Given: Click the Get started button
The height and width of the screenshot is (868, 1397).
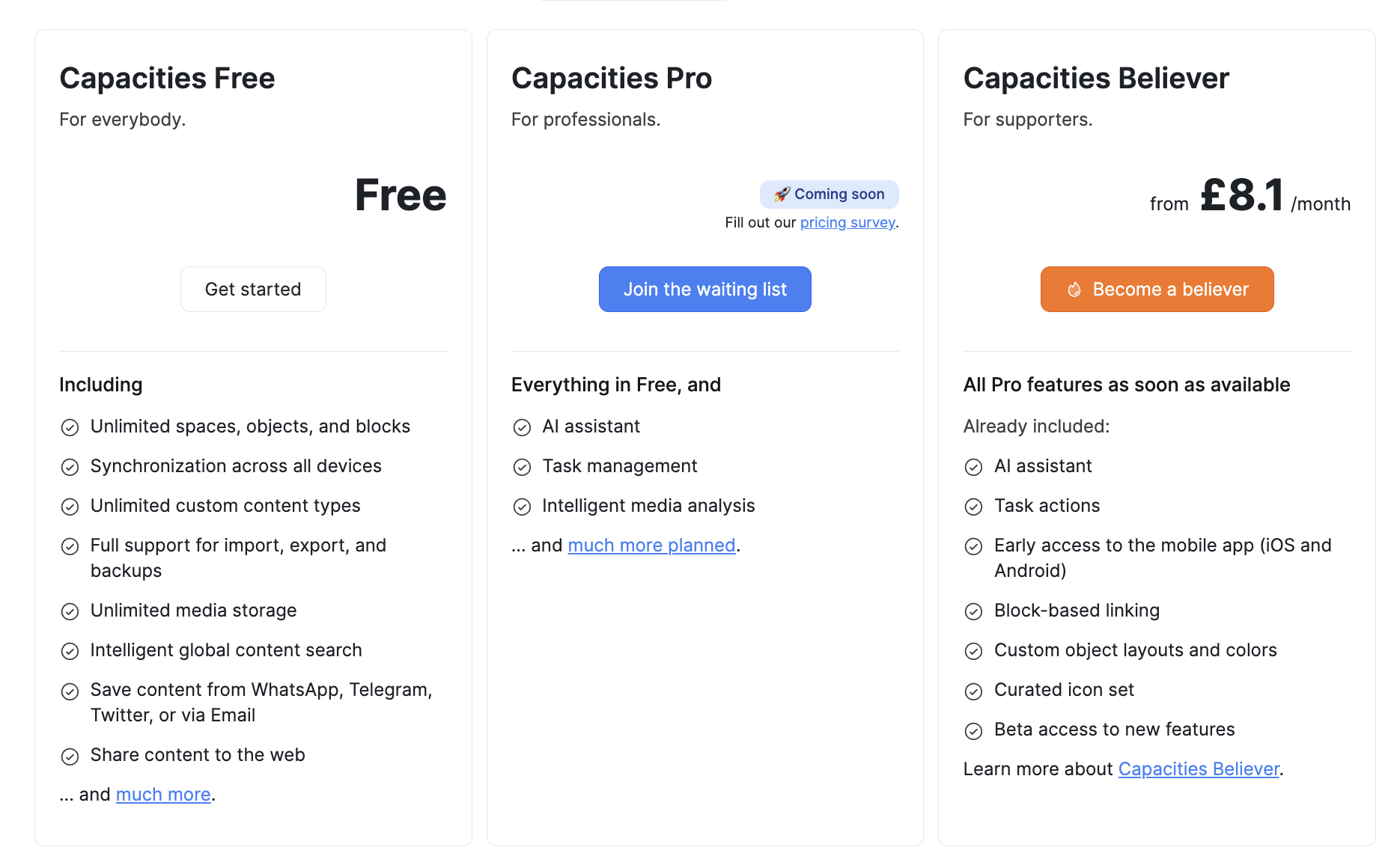Looking at the screenshot, I should (253, 289).
